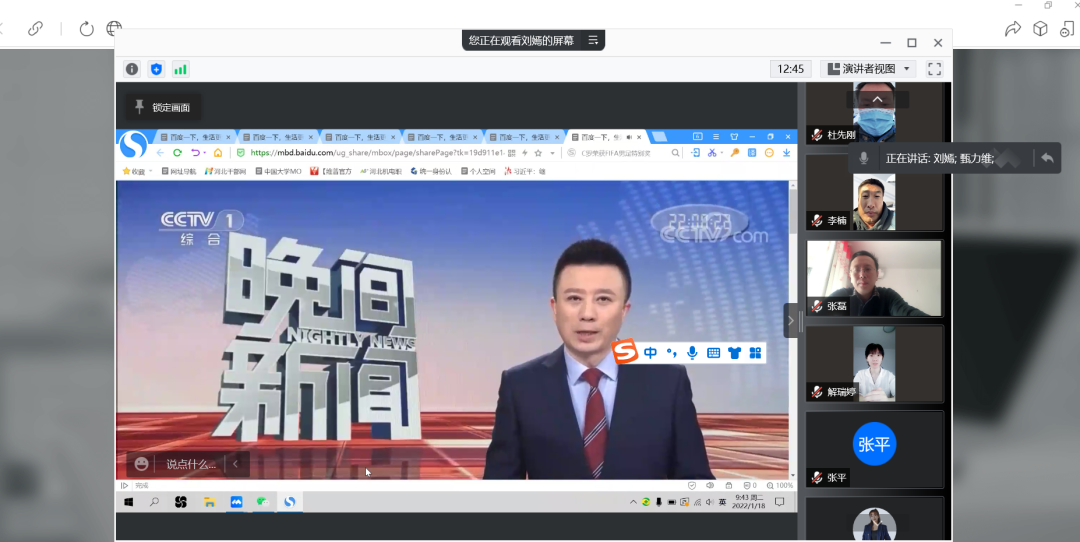
Task: Click Sogou IME 中 language toggle
Action: [x=650, y=353]
